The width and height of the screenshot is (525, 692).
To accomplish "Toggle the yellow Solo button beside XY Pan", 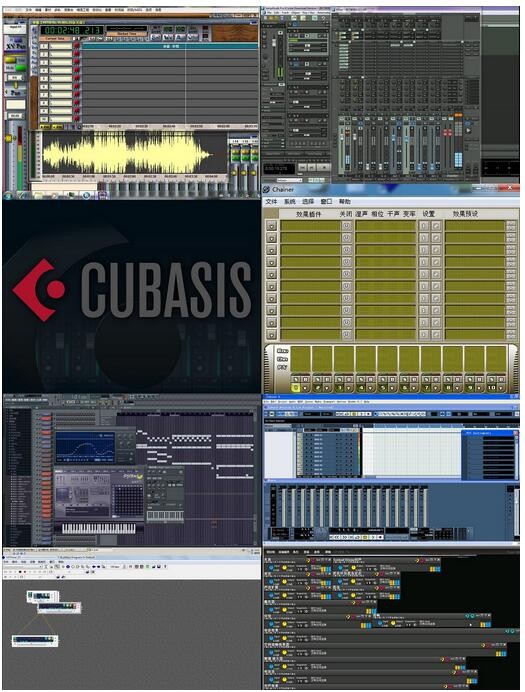I will (10, 60).
